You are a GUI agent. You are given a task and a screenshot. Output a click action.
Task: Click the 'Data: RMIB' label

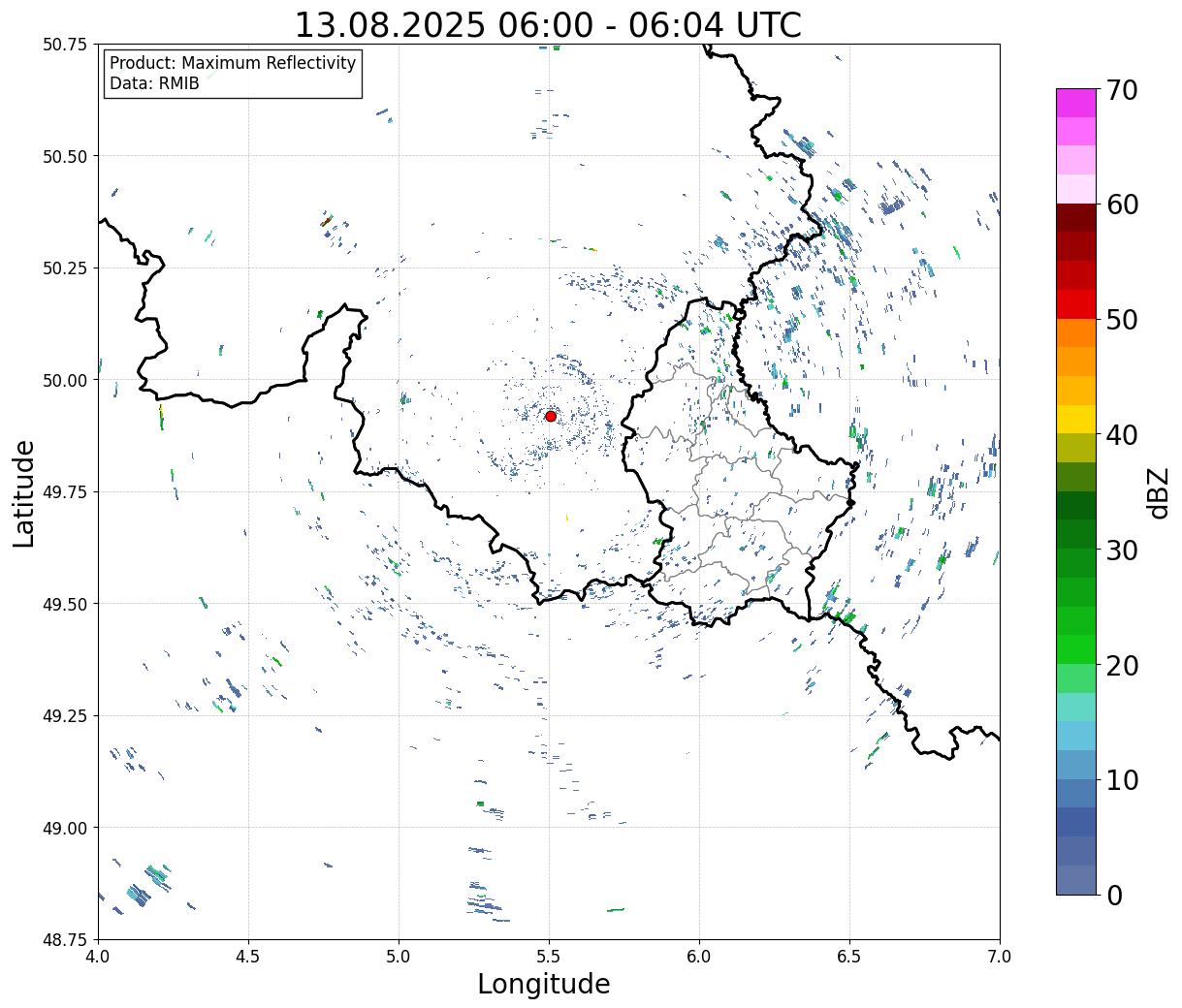pyautogui.click(x=154, y=83)
